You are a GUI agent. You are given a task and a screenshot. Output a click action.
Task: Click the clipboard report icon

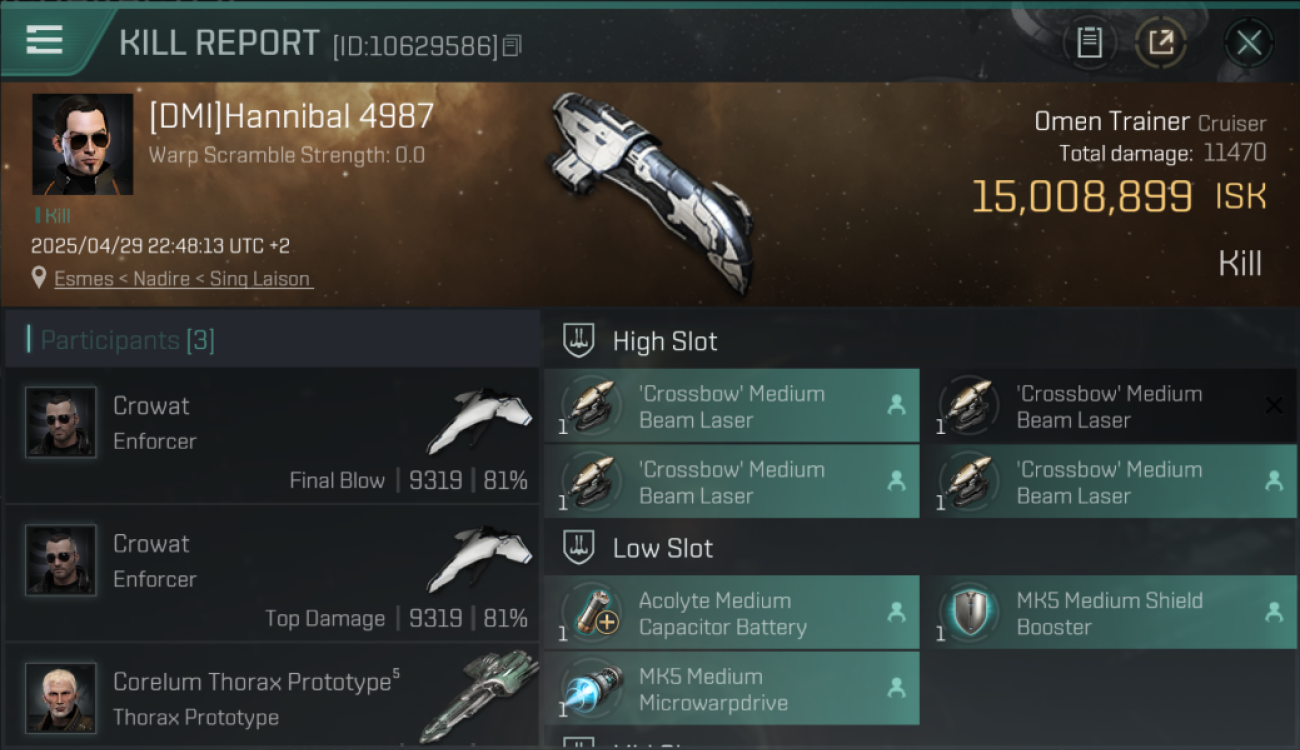(1089, 43)
